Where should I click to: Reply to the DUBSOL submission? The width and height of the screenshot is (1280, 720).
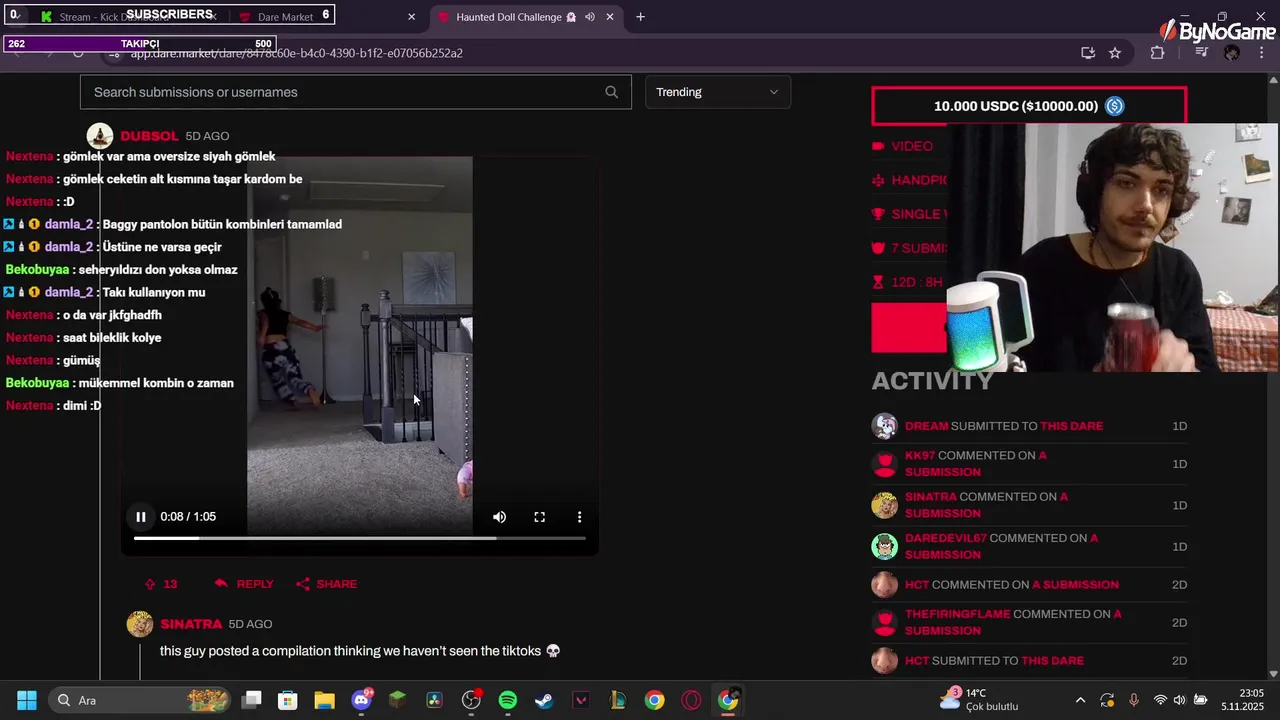click(x=244, y=584)
